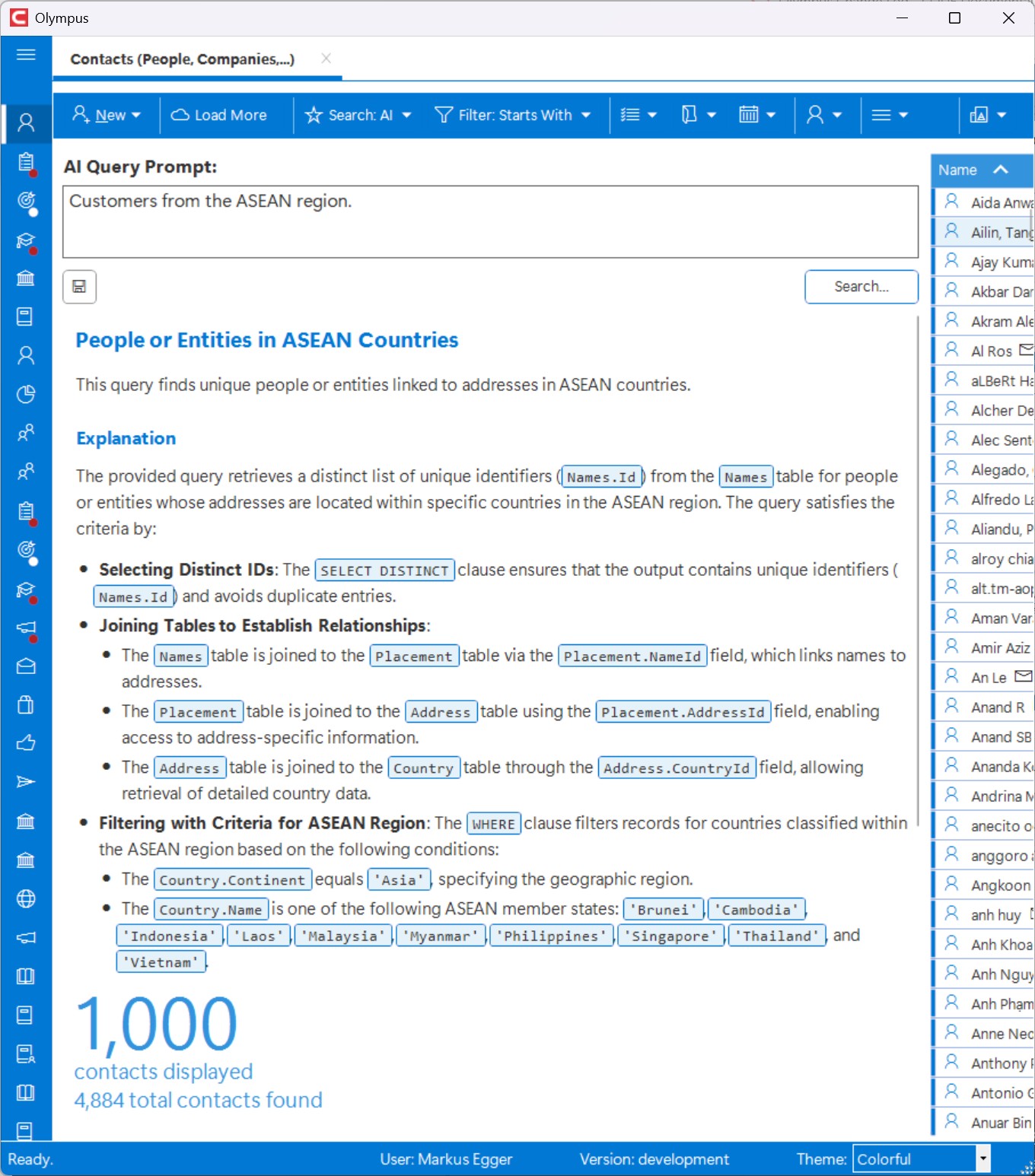The image size is (1035, 1176).
Task: Select contact Antonio row
Action: (x=983, y=1092)
